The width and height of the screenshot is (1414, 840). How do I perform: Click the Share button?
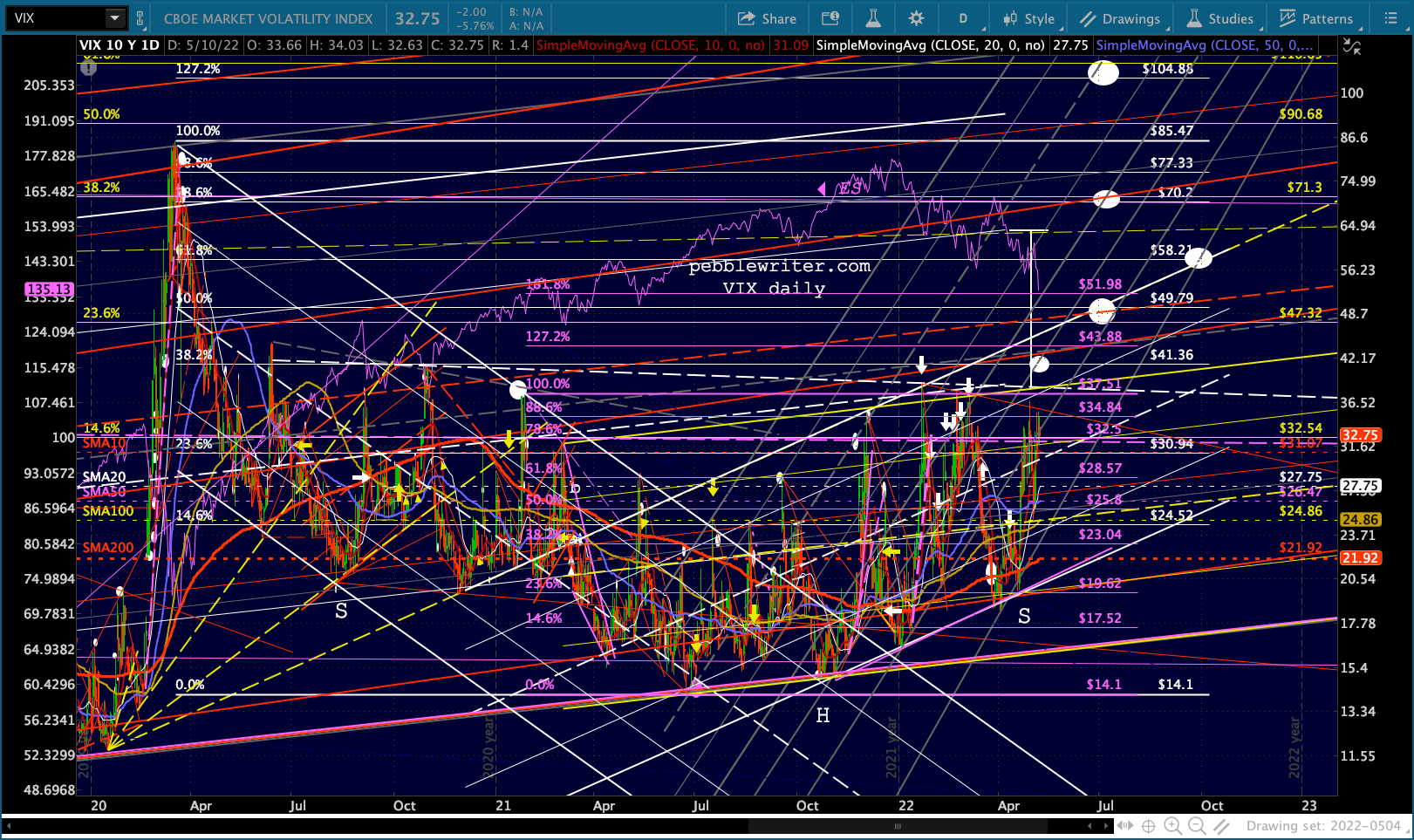[768, 18]
